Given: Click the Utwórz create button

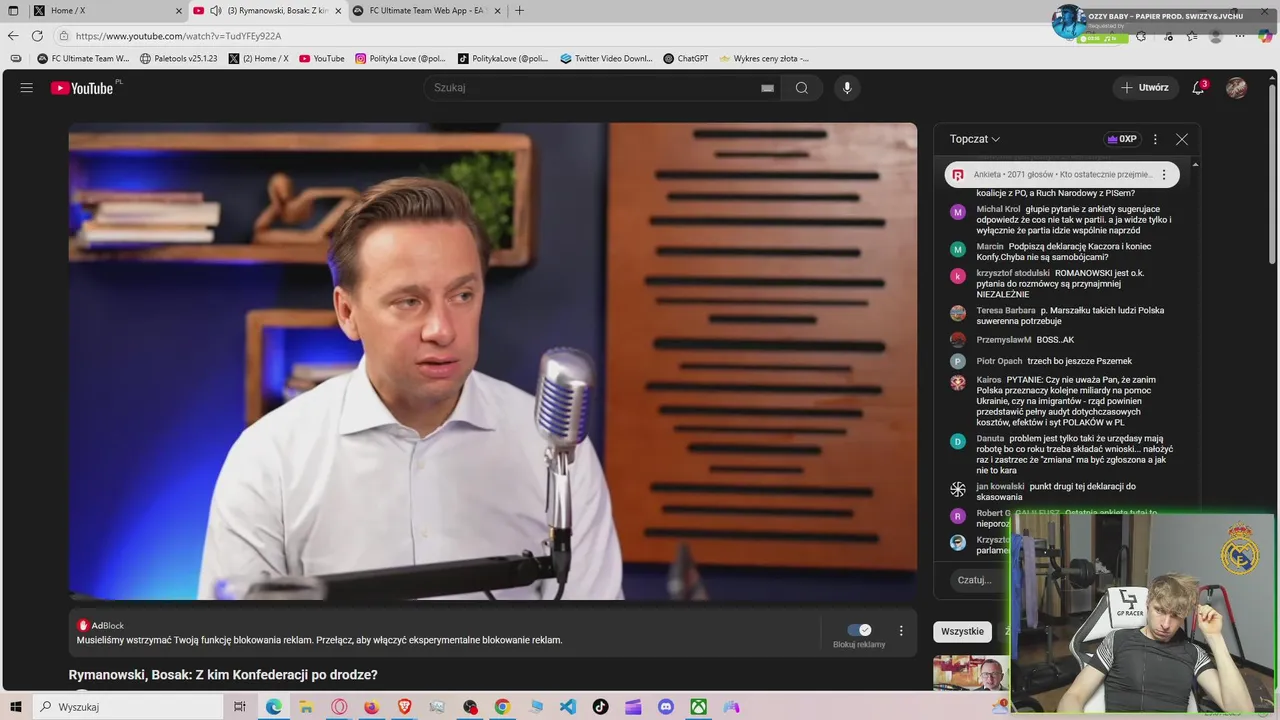Looking at the screenshot, I should pyautogui.click(x=1144, y=88).
